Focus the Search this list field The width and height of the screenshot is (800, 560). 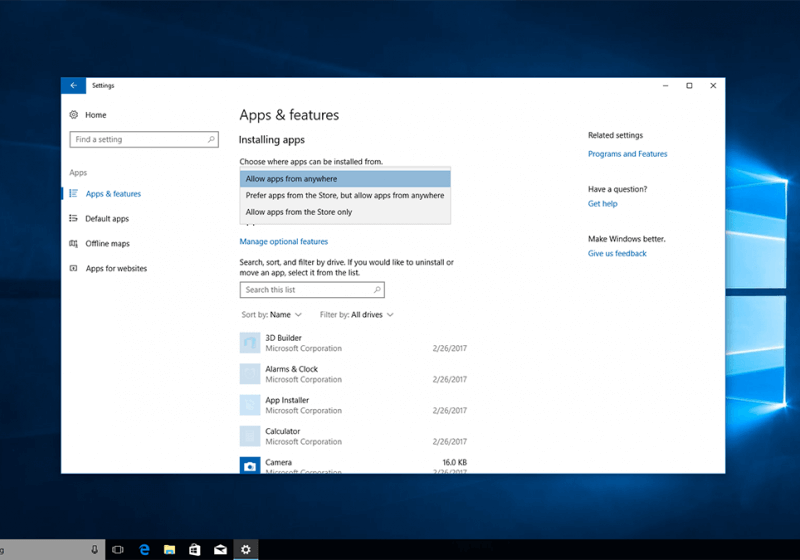coord(312,290)
